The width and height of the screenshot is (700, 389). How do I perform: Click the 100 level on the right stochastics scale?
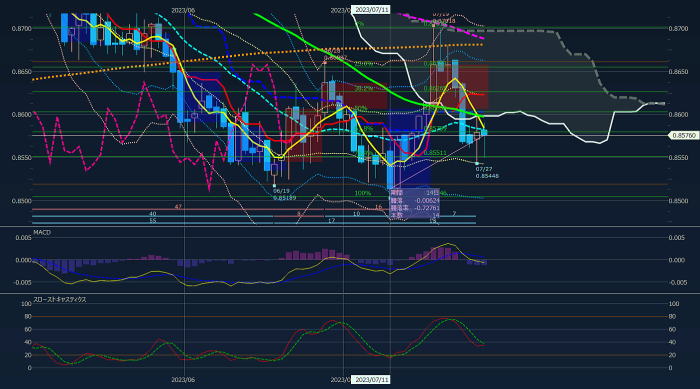point(673,304)
